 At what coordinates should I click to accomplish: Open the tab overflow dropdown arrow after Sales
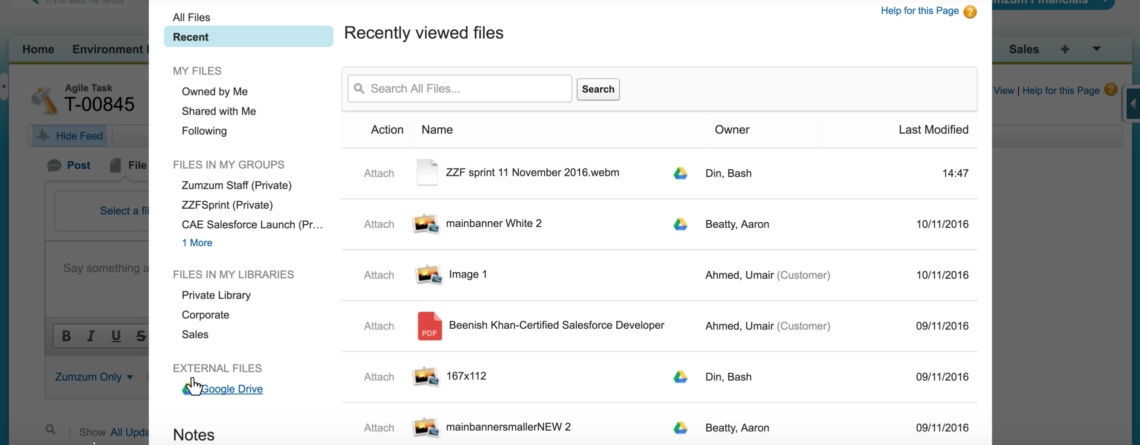point(1096,49)
